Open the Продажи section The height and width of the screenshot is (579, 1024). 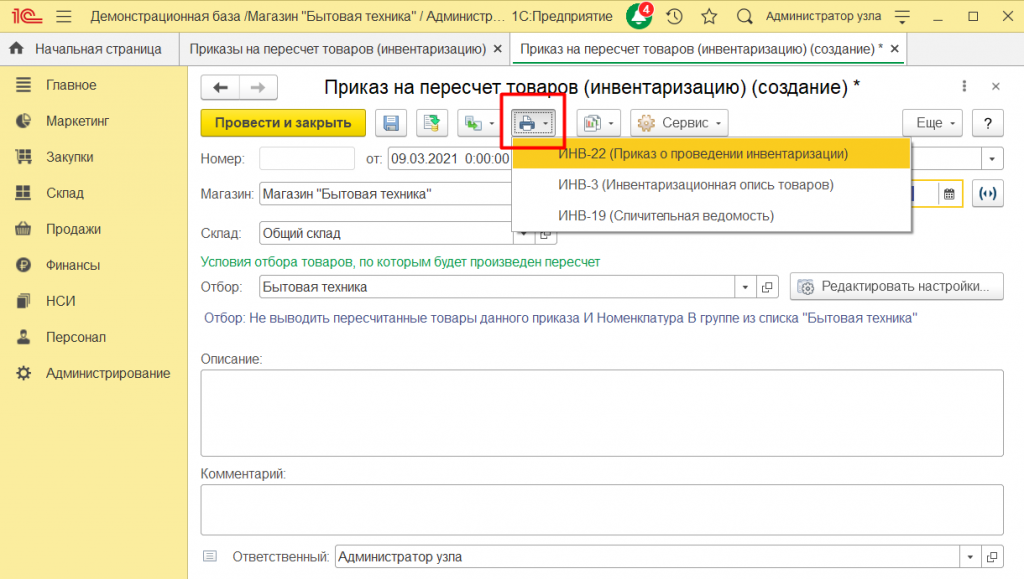pyautogui.click(x=73, y=229)
